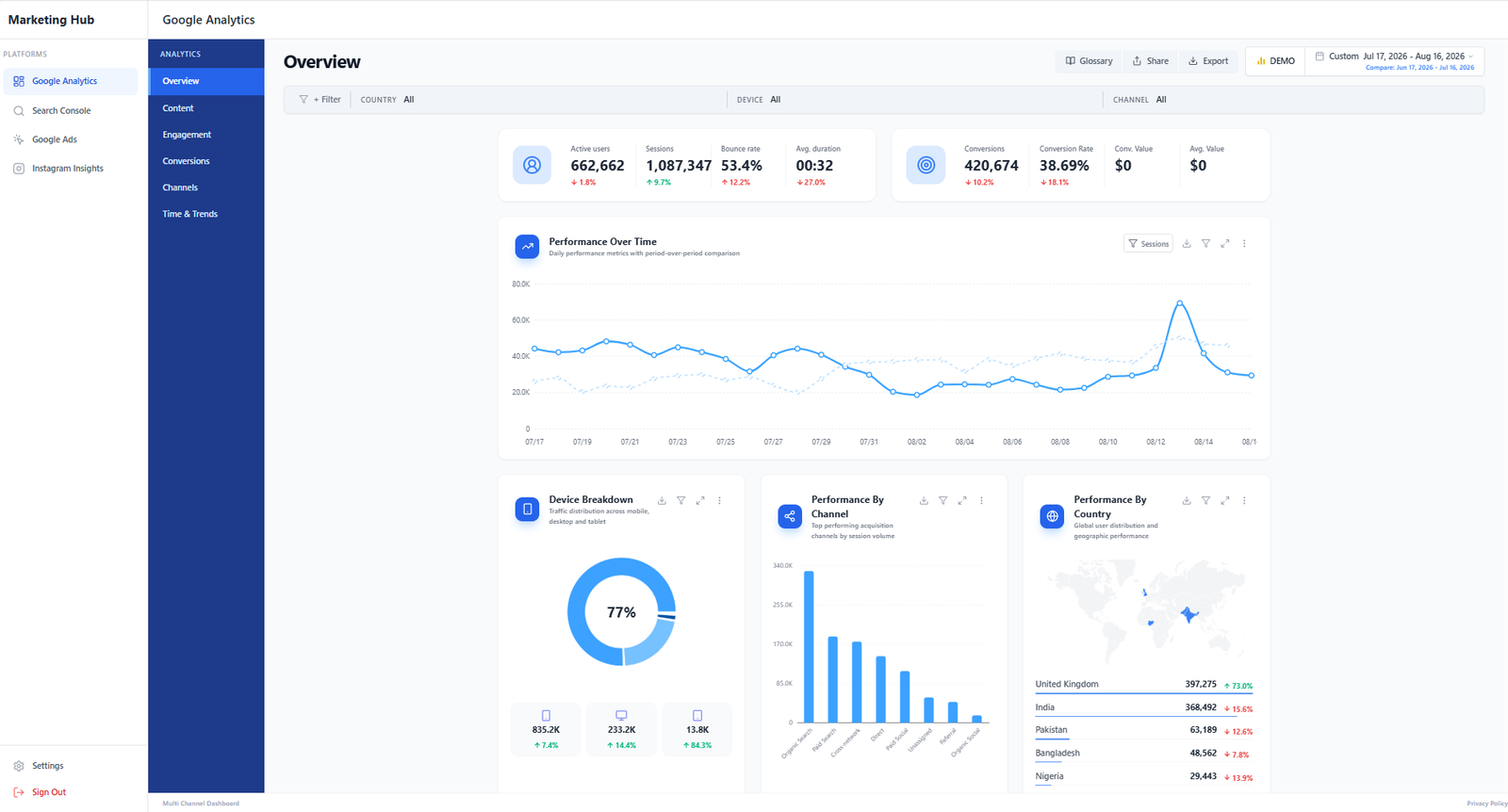
Task: Open more options on Device Breakdown card
Action: [719, 501]
